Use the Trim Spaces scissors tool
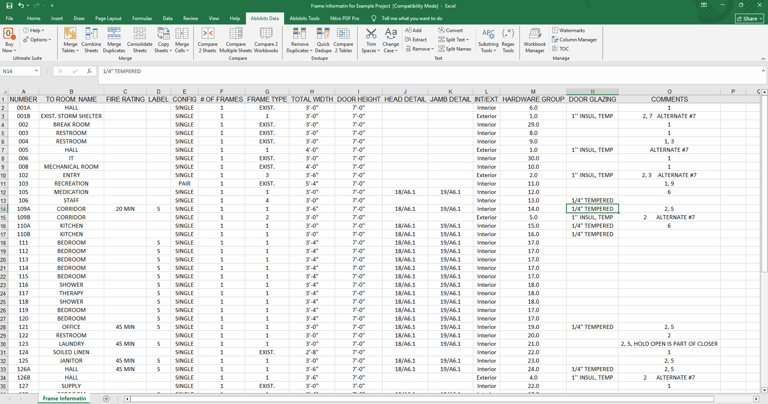This screenshot has height=404, width=768. (371, 40)
